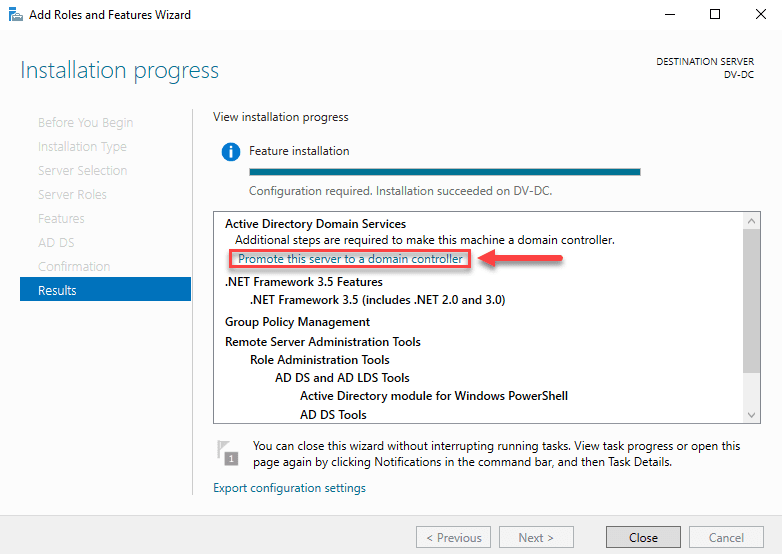Click Additional steps are required message

pos(425,240)
